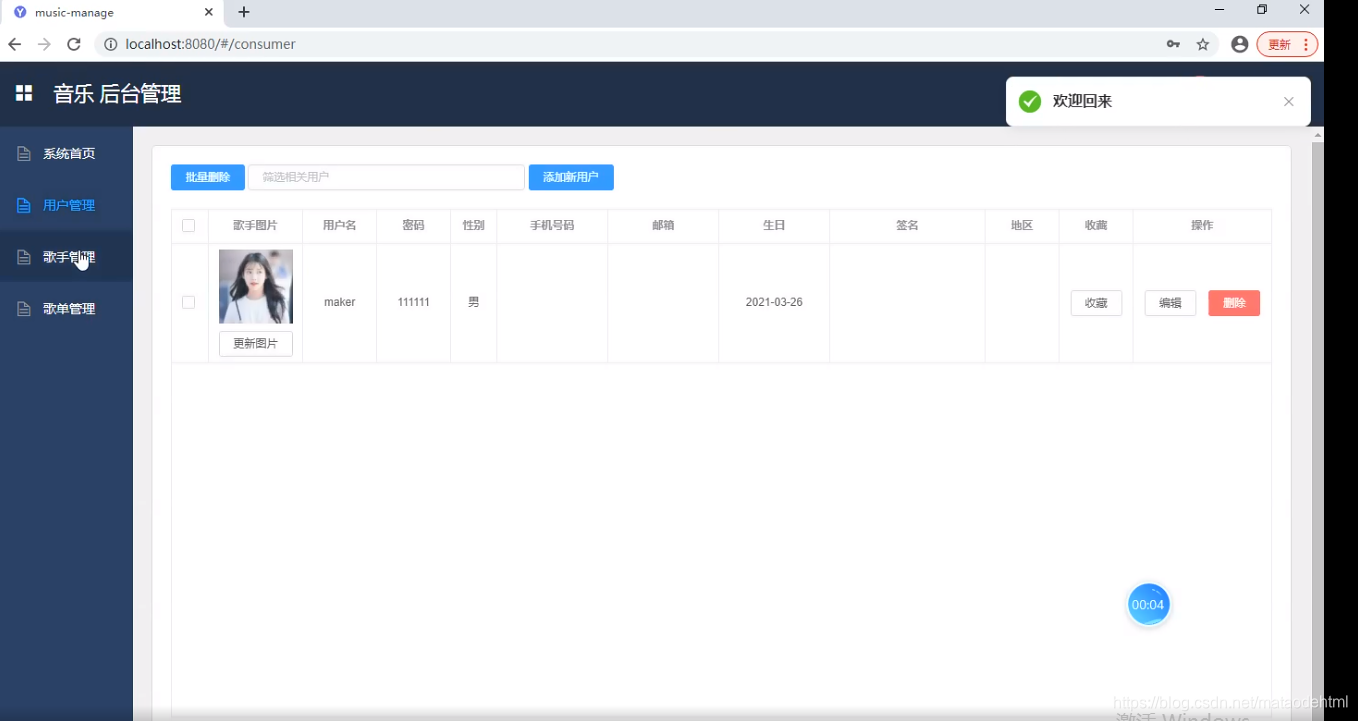
Task: Click the username cell 'maker'
Action: click(340, 302)
